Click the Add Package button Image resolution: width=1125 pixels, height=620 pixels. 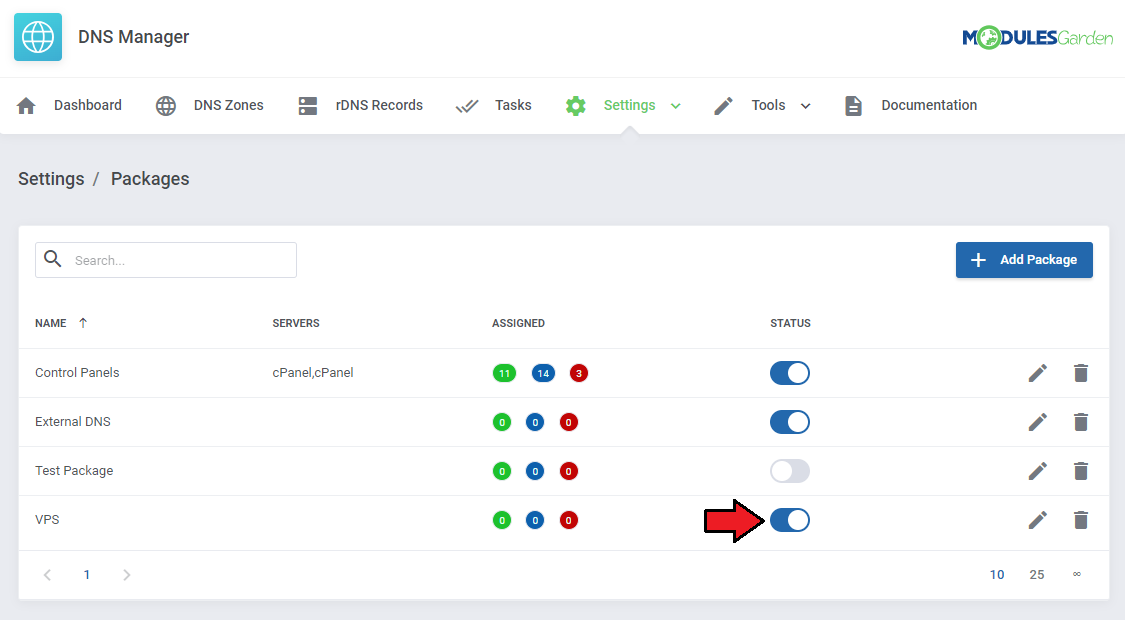(x=1024, y=260)
